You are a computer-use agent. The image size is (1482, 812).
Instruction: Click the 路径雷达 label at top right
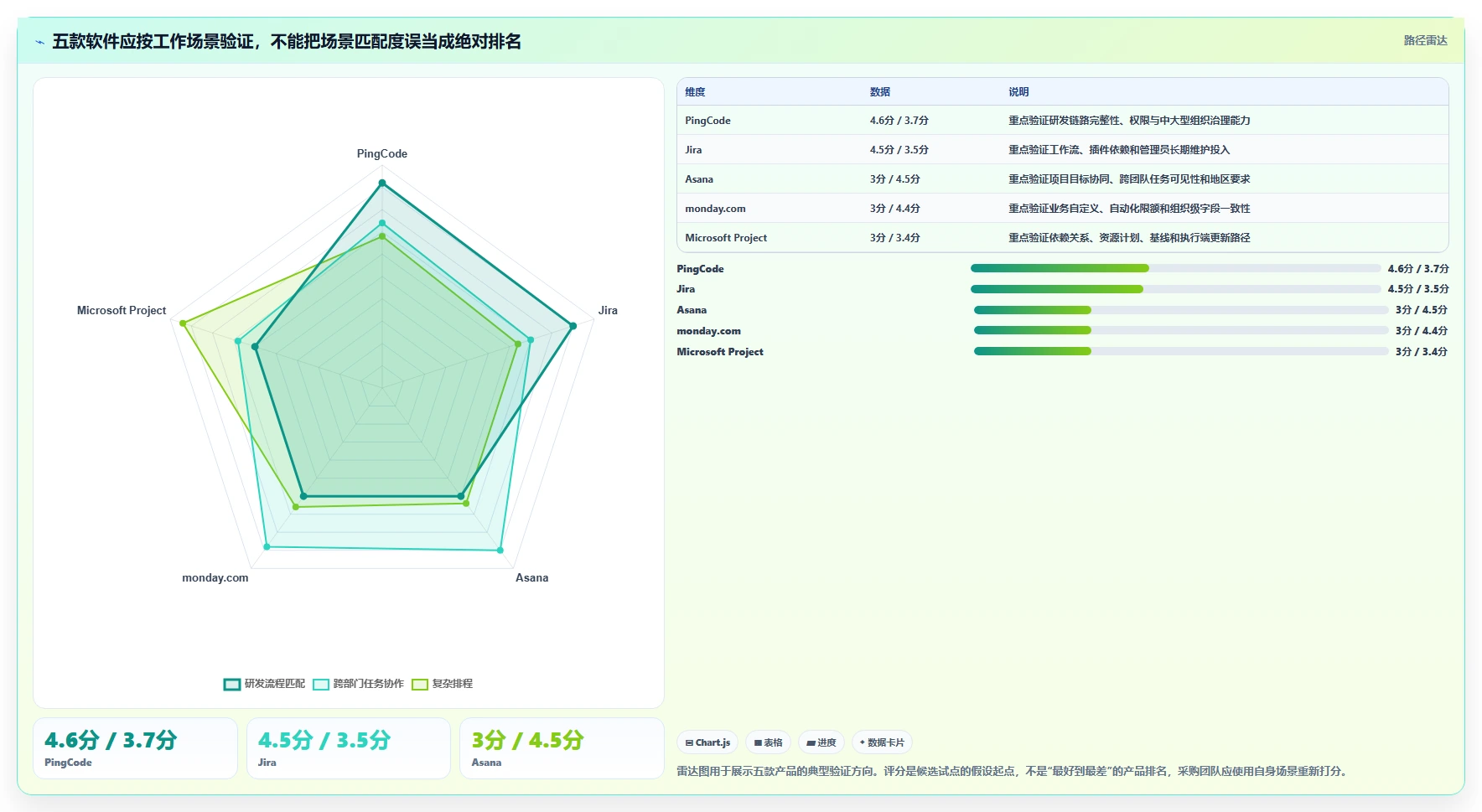(1425, 40)
